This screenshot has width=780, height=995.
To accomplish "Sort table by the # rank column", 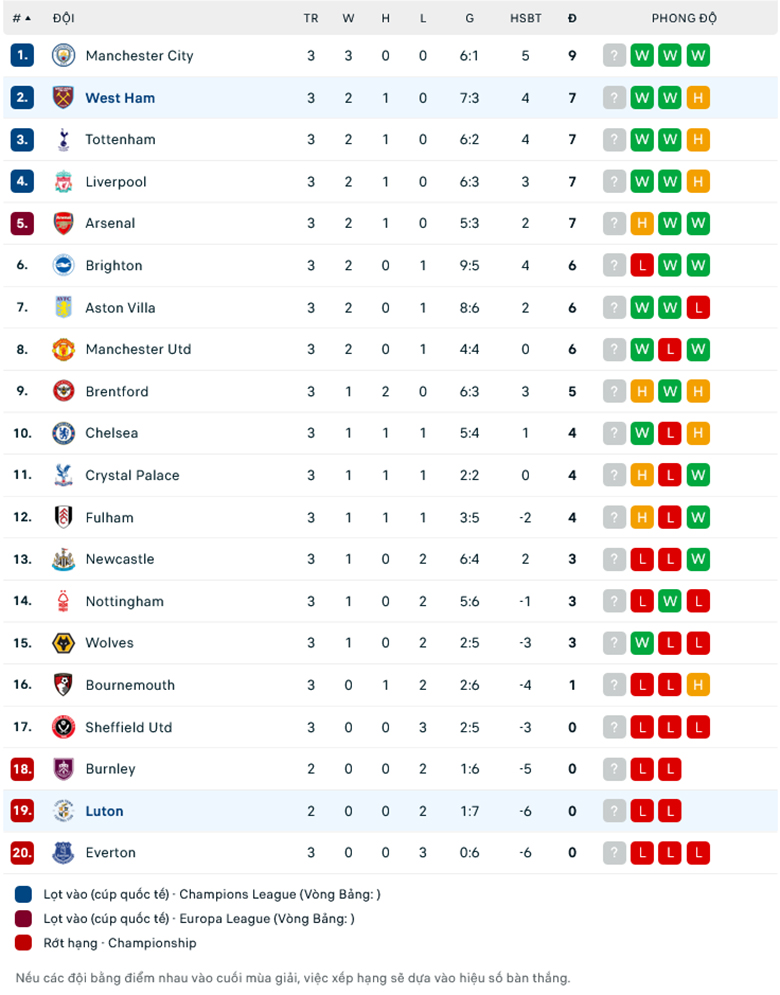I will (21, 18).
